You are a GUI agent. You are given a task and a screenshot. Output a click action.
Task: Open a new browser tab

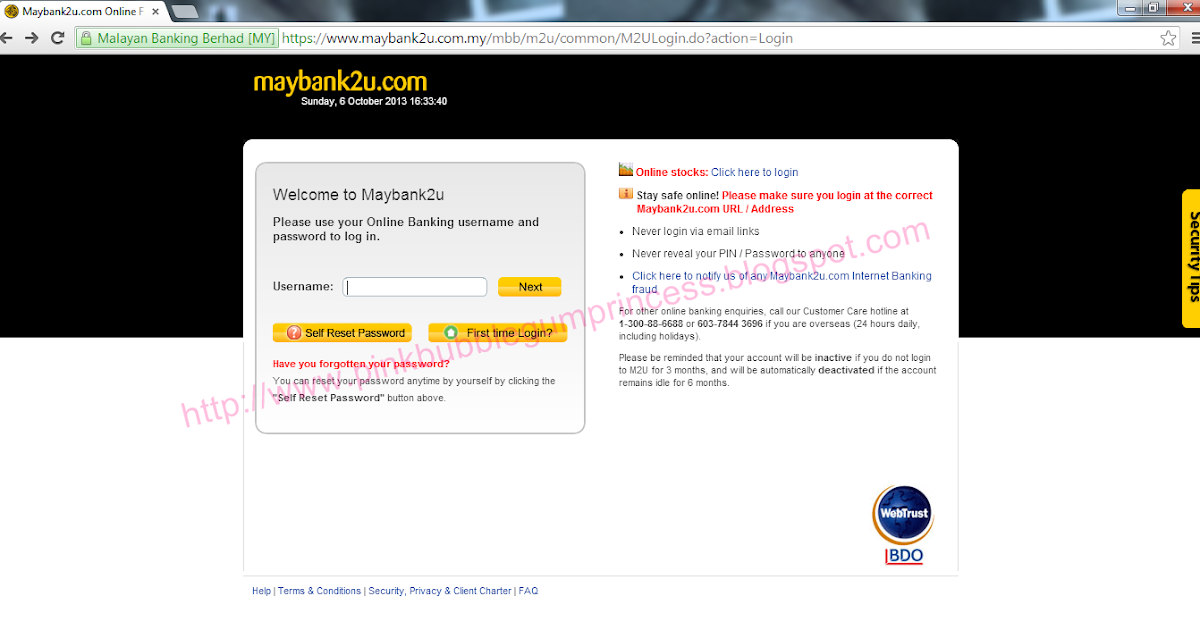coord(185,11)
